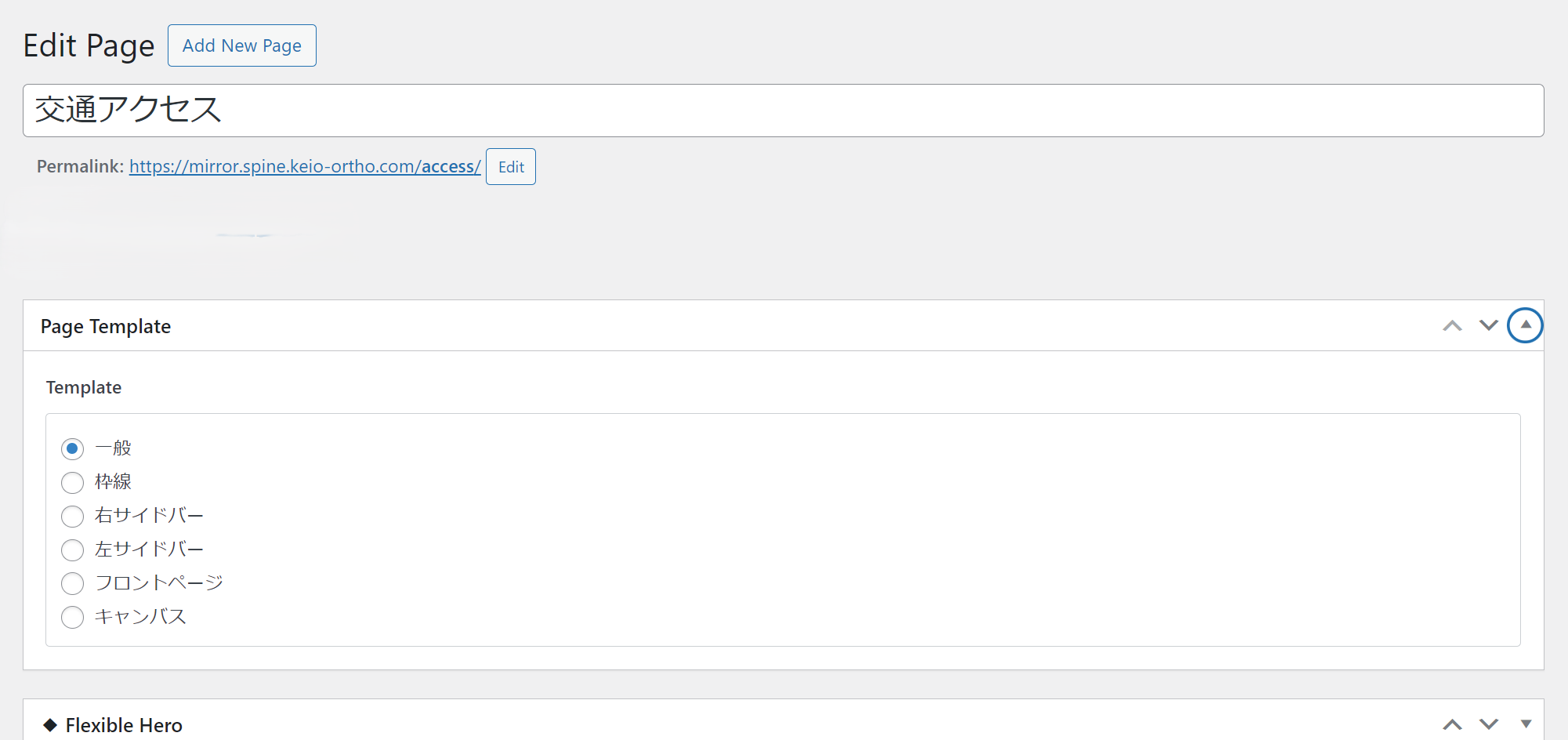Viewport: 1568px width, 740px height.
Task: Move Flexible Hero panel up
Action: (1452, 724)
